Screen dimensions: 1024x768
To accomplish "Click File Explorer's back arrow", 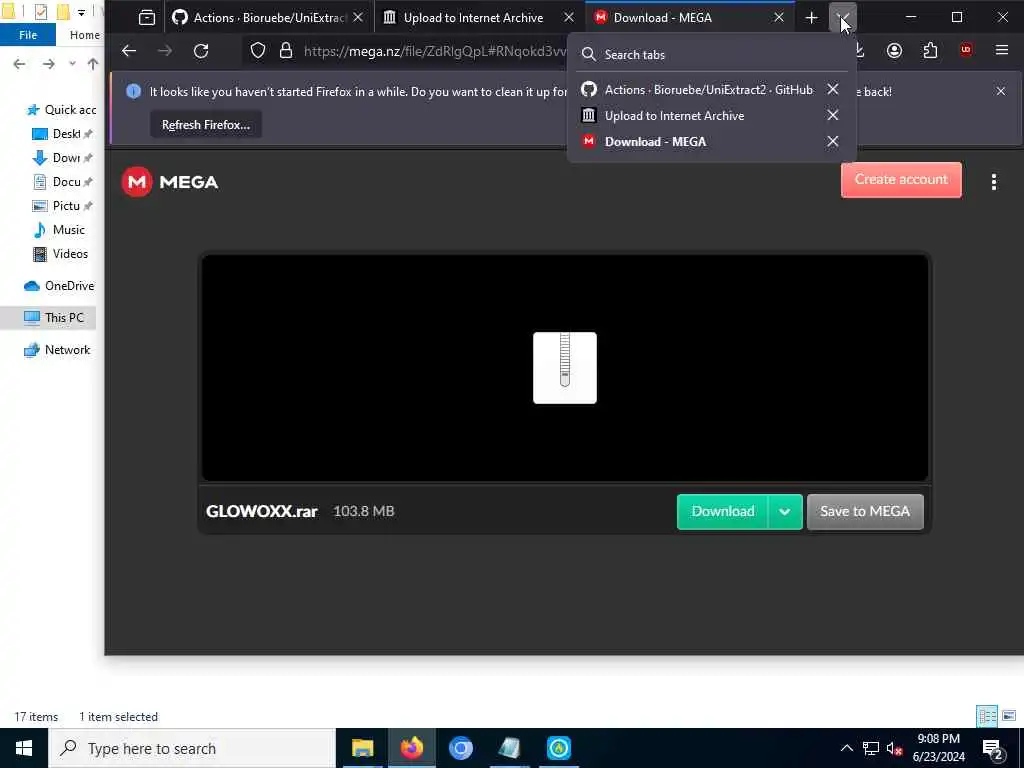I will [20, 64].
